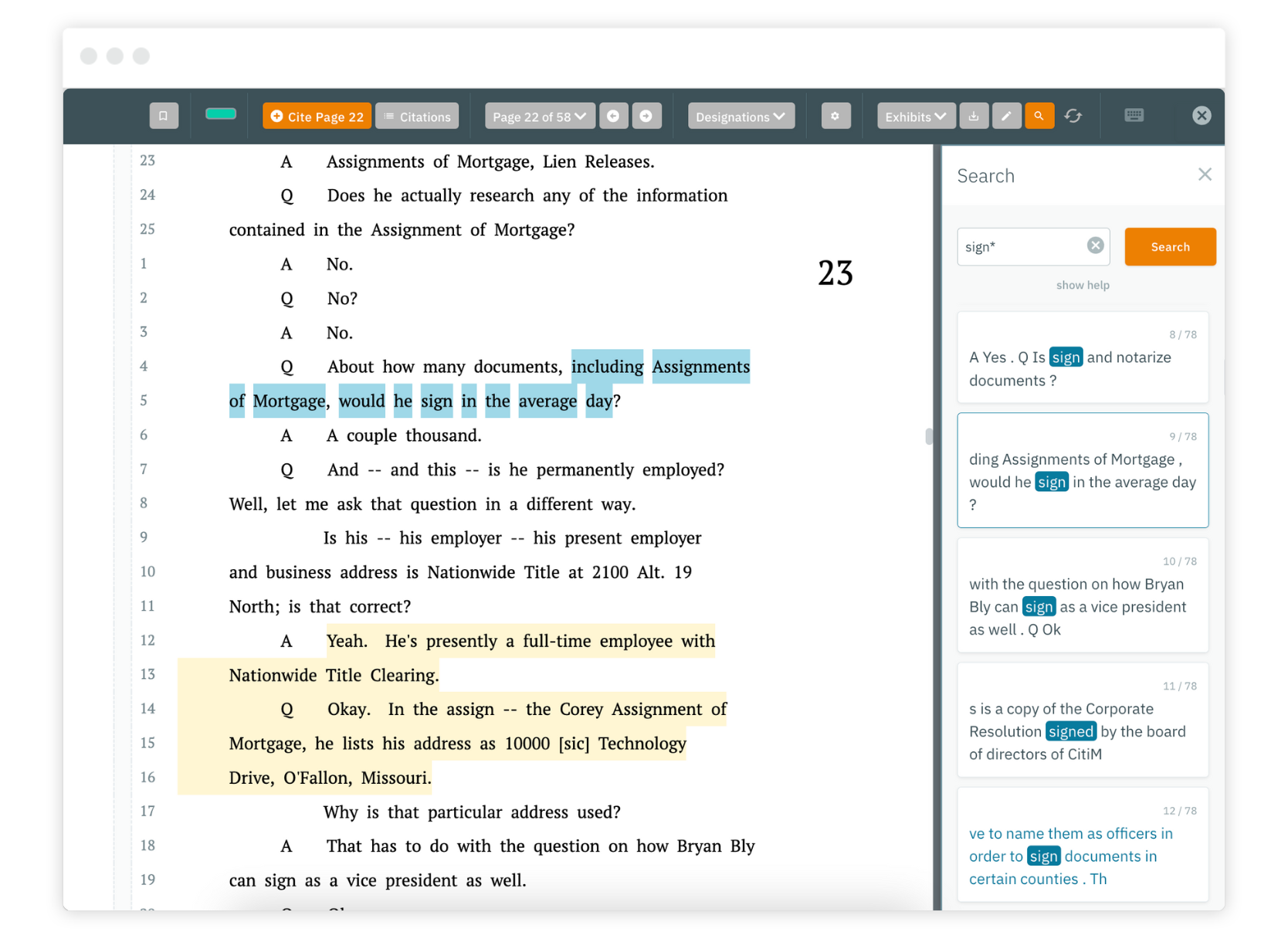Dismiss the Search panel with its X

[x=1205, y=175]
